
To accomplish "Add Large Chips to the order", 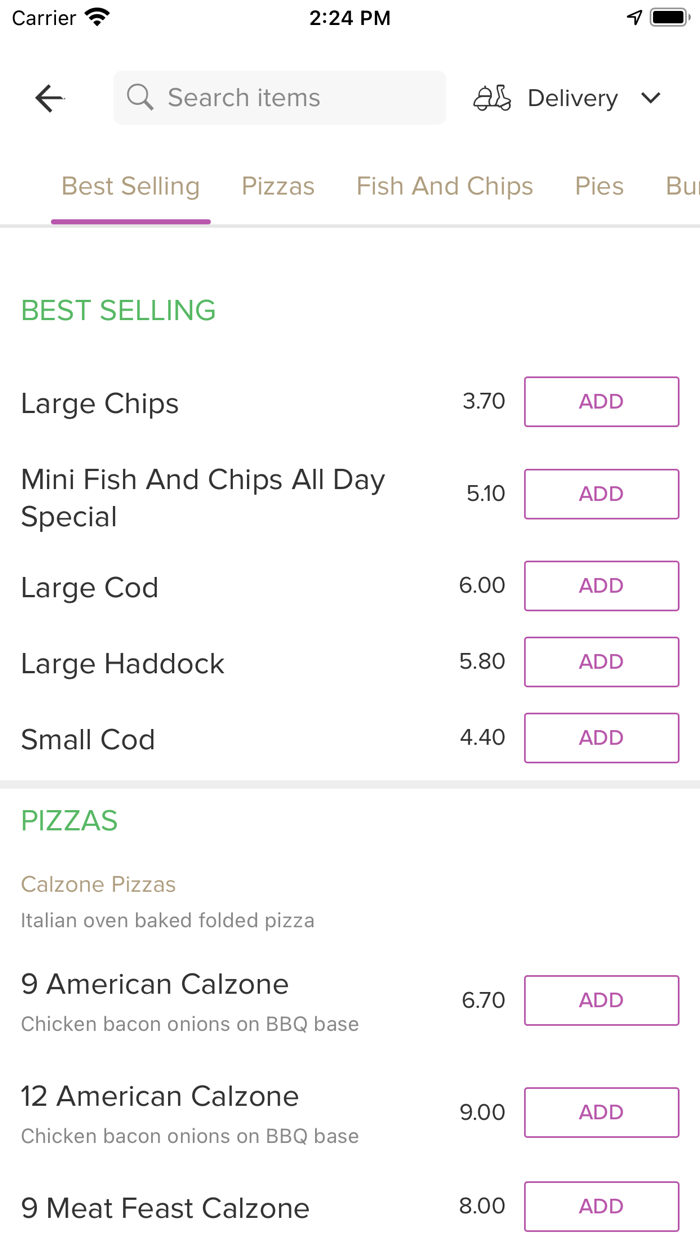I will [x=601, y=402].
